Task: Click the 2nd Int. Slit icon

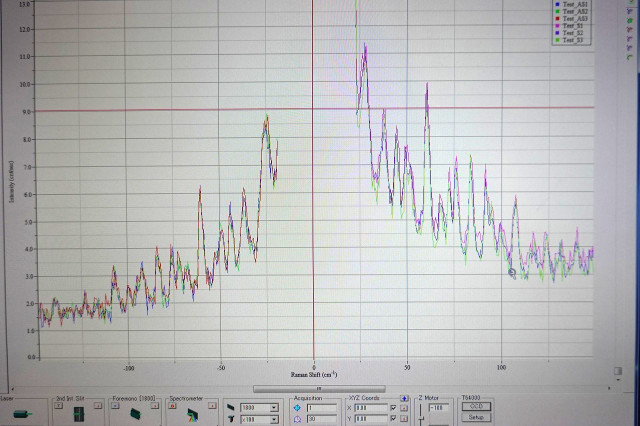Action: [x=79, y=413]
